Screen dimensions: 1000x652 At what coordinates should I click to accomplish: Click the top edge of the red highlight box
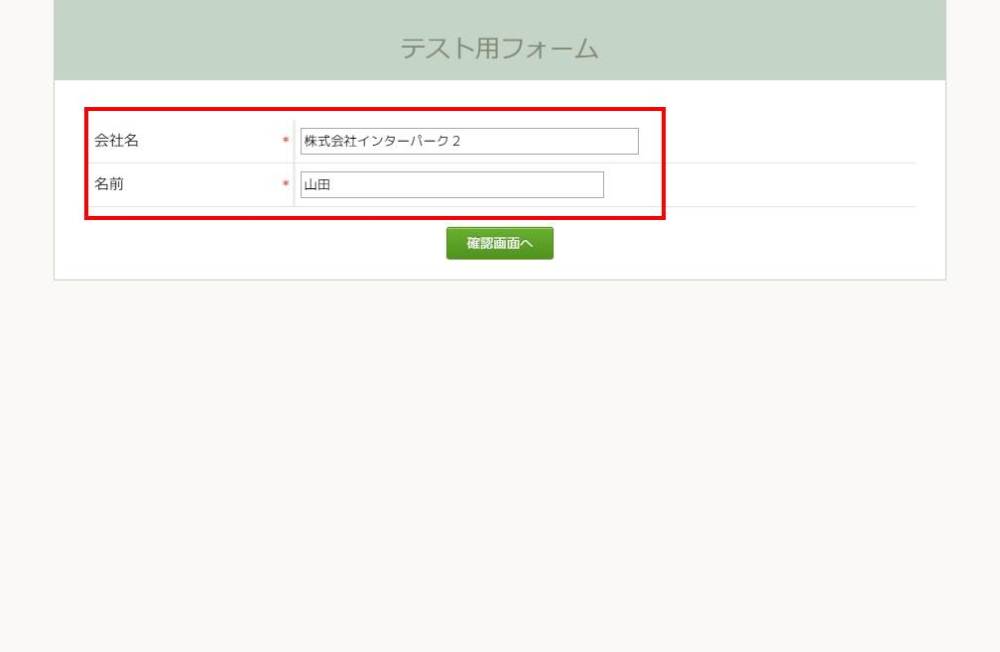click(375, 109)
